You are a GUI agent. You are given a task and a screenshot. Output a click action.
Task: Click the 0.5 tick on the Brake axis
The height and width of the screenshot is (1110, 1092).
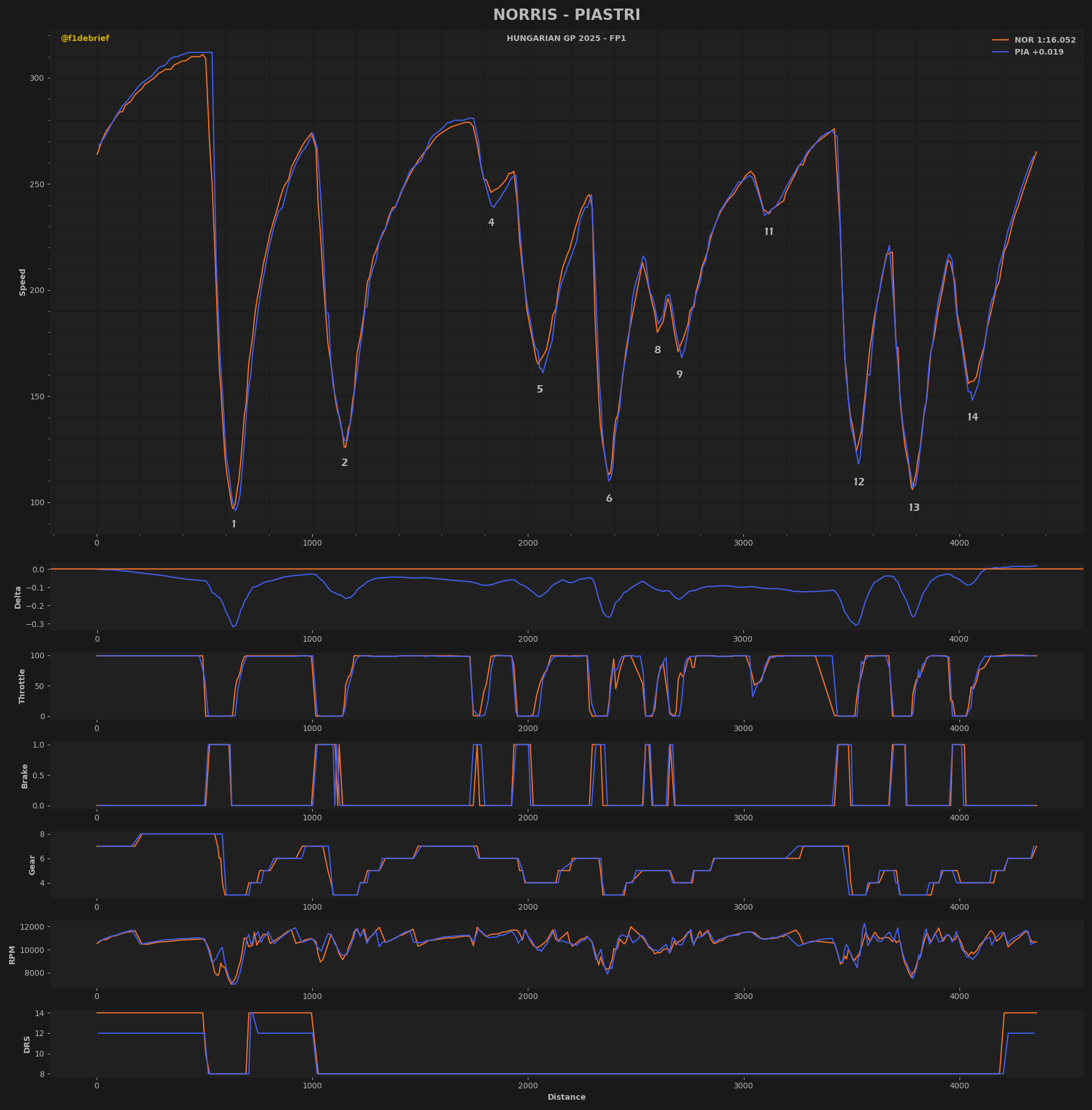(39, 775)
